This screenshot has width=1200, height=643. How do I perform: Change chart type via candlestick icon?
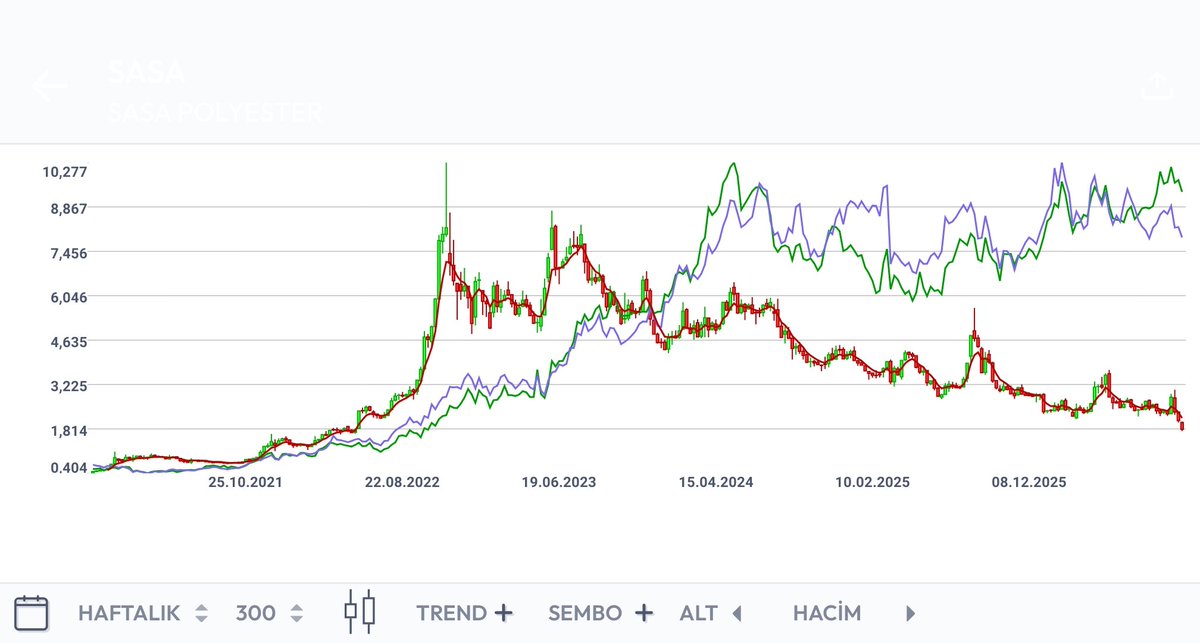[x=360, y=612]
